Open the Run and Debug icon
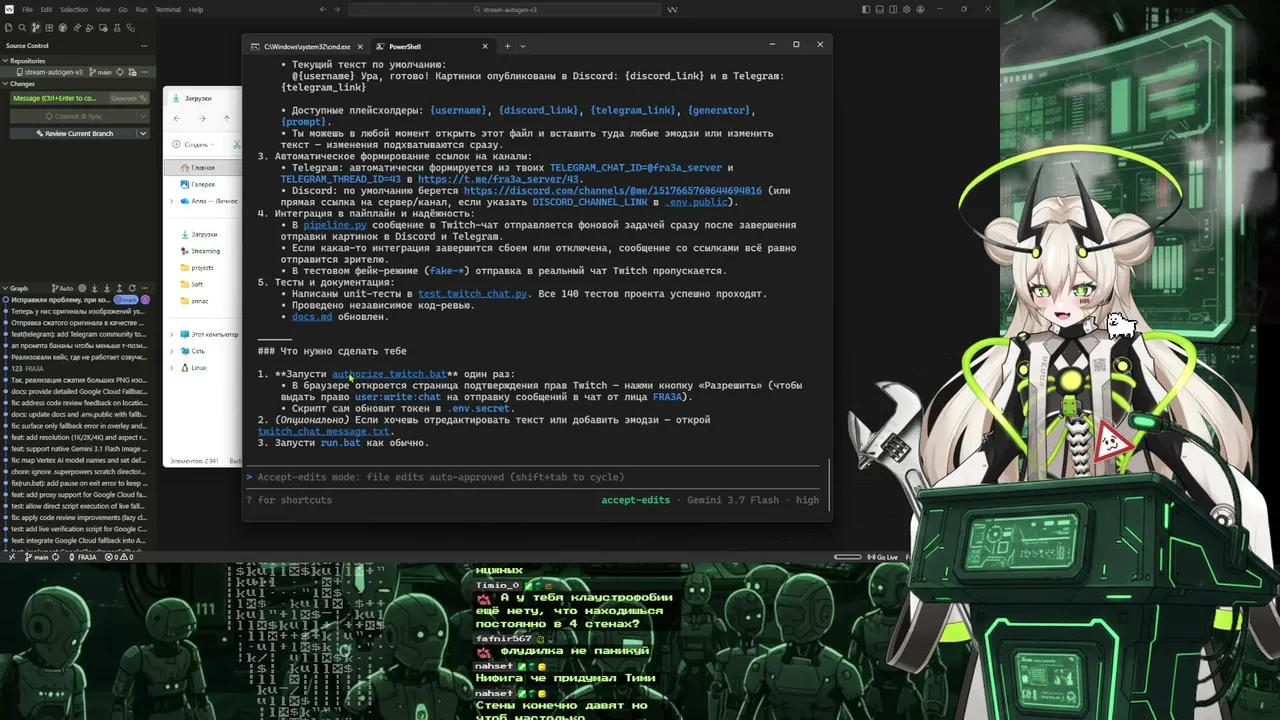1280x720 pixels. (89, 28)
